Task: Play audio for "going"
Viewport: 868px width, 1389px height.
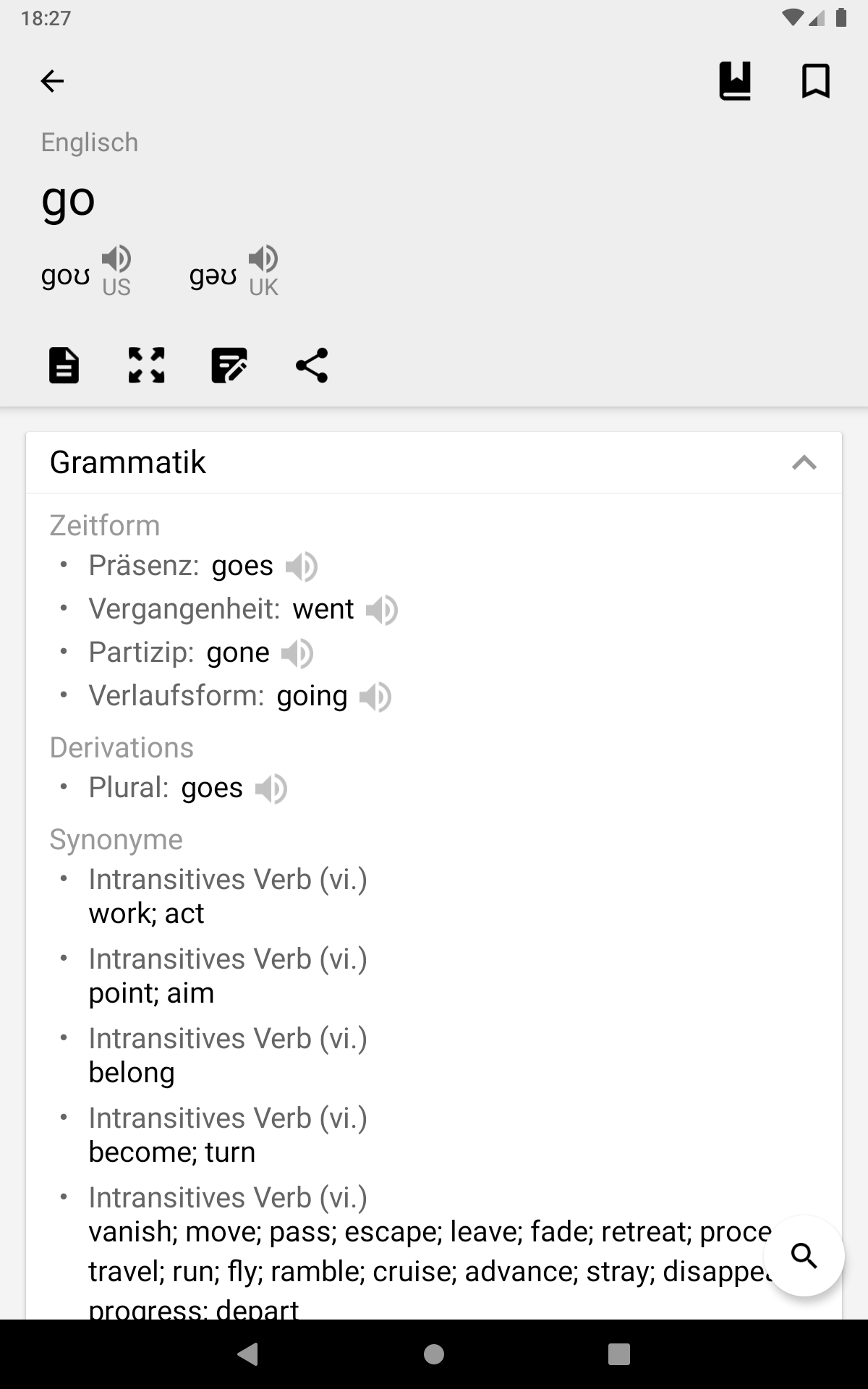Action: coord(375,697)
